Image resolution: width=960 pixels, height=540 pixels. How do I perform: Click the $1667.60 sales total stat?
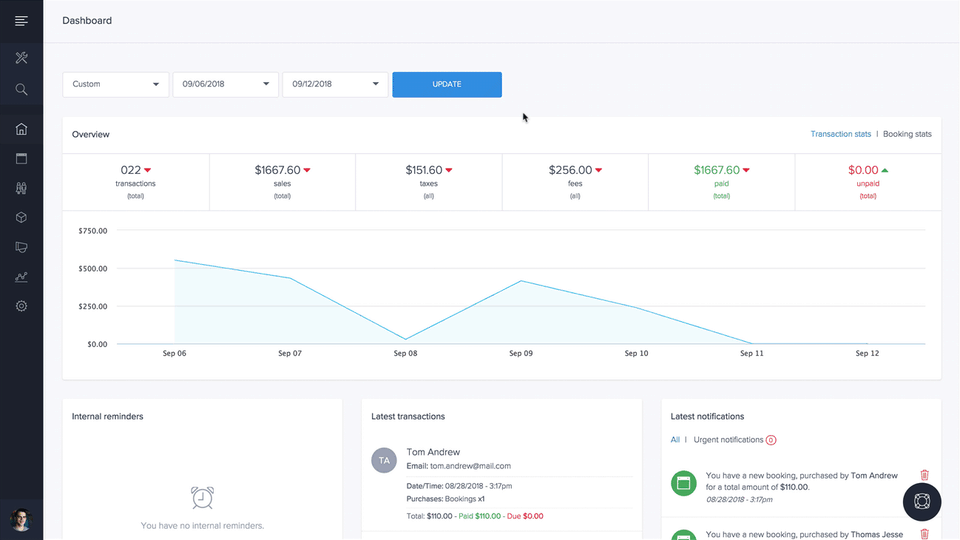(282, 182)
